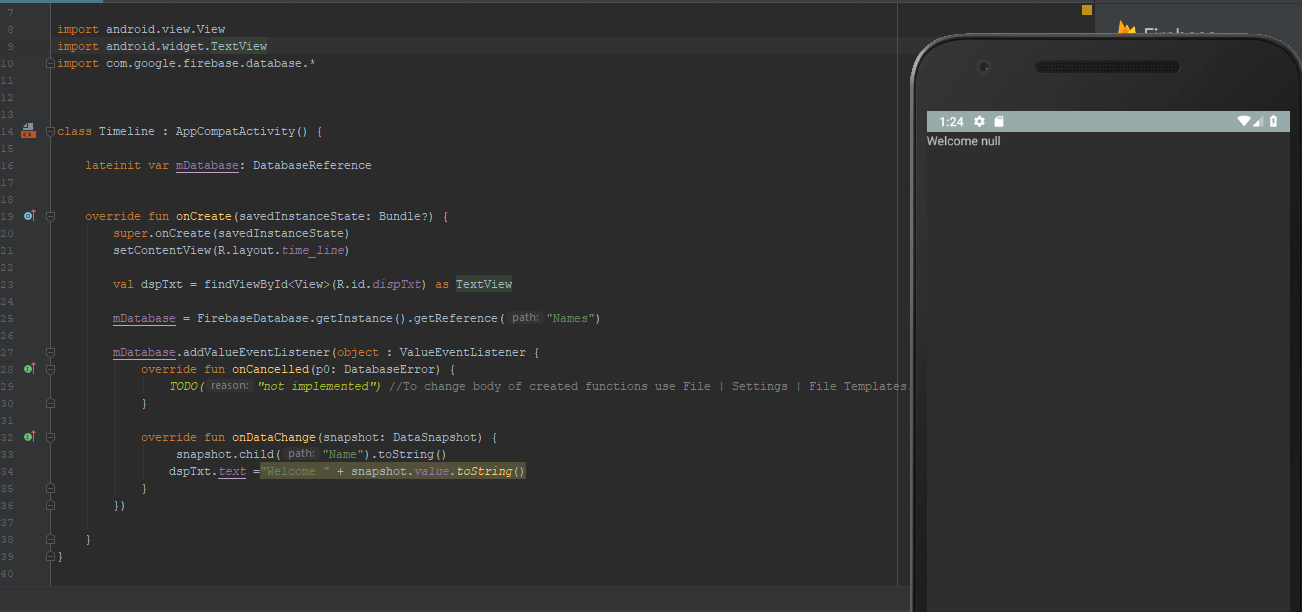
Task: Collapse the class Timeline fold marker
Action: 51,131
